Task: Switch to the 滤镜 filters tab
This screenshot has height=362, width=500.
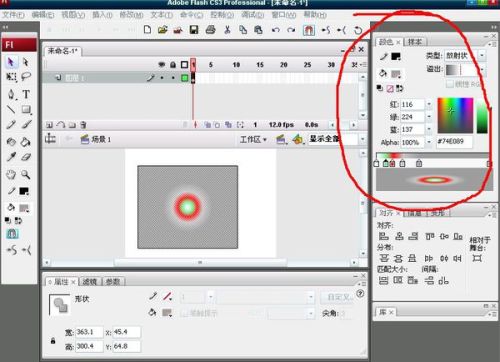Action: 90,282
